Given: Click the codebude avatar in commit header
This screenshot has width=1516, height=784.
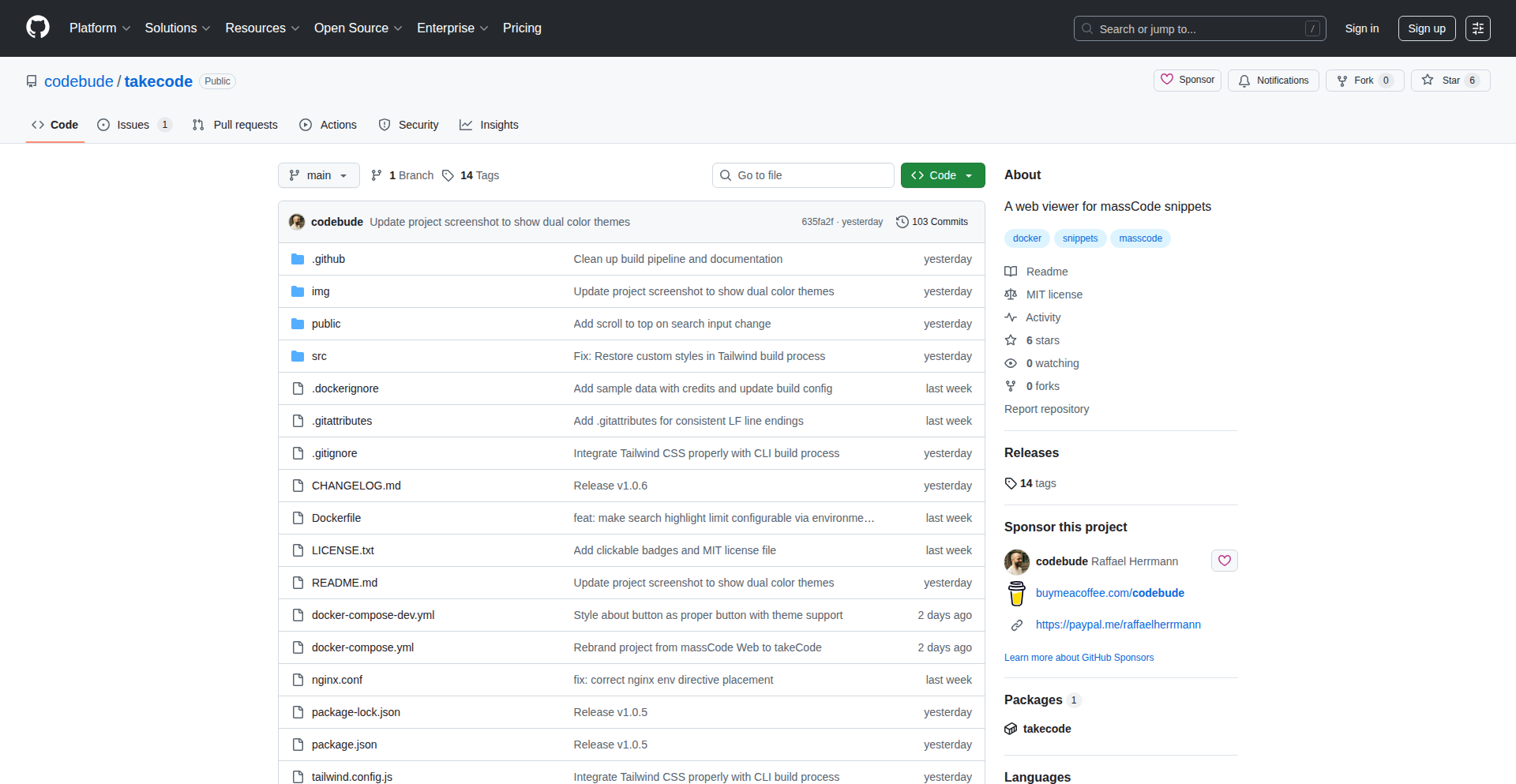Looking at the screenshot, I should tap(297, 222).
